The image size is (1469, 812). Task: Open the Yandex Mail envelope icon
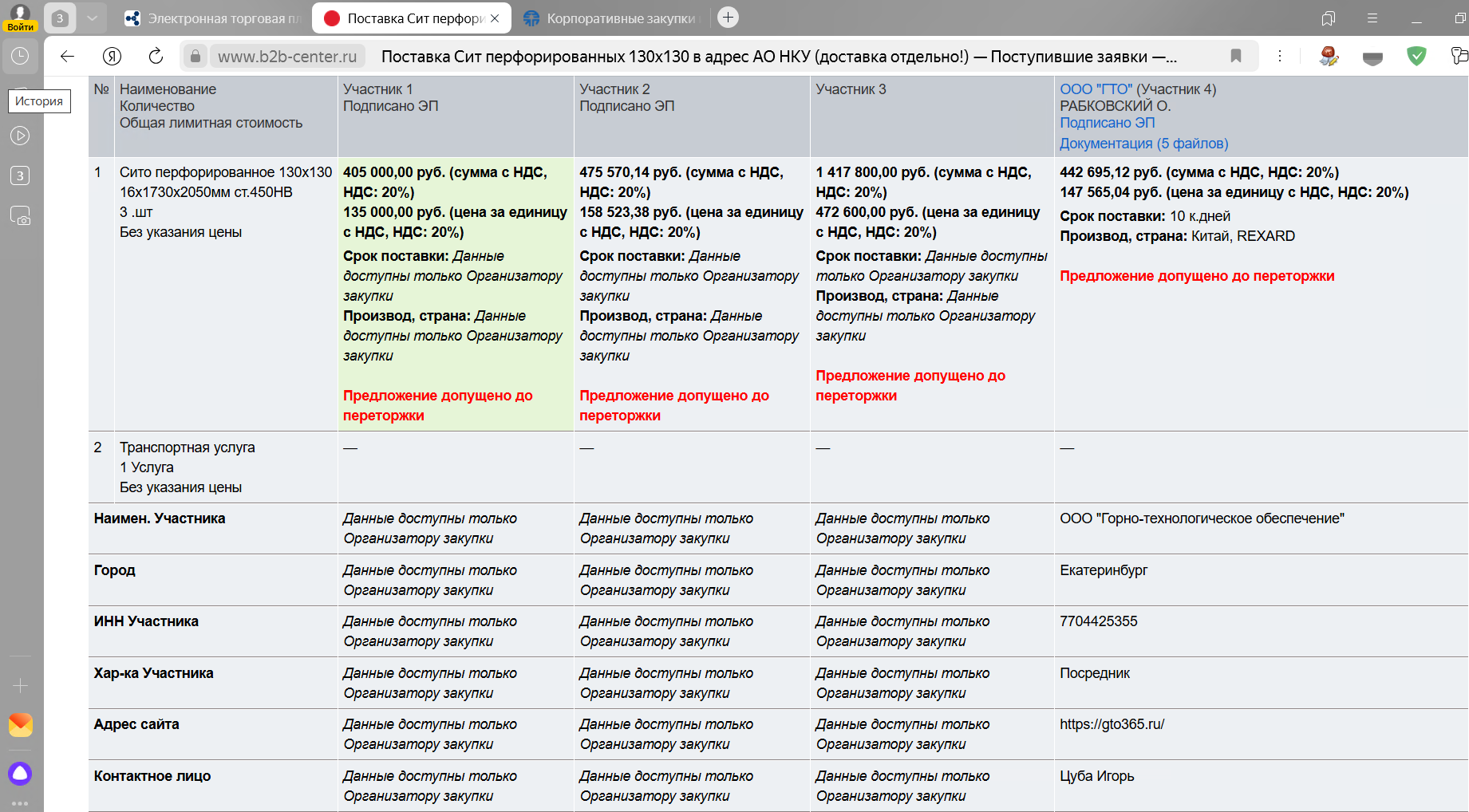(20, 724)
